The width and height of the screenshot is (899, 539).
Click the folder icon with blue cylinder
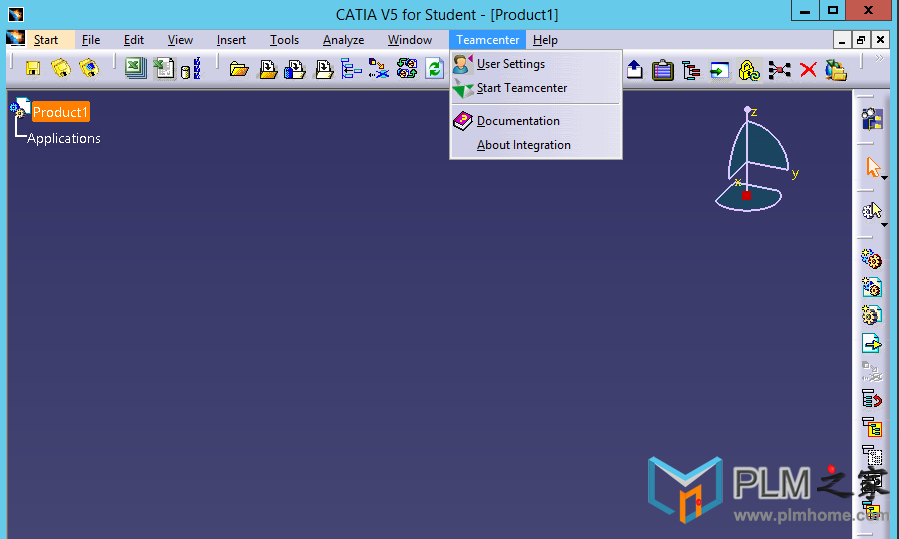point(295,69)
